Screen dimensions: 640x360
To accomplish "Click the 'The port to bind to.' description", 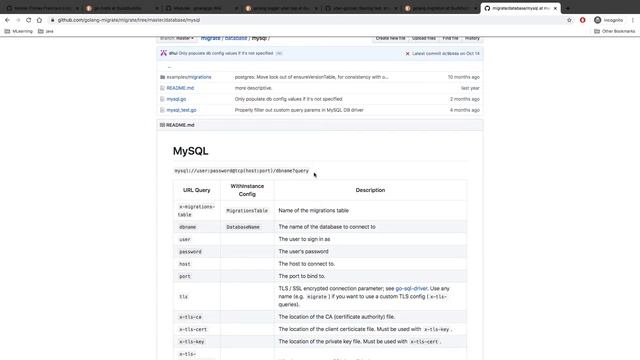I will (302, 276).
